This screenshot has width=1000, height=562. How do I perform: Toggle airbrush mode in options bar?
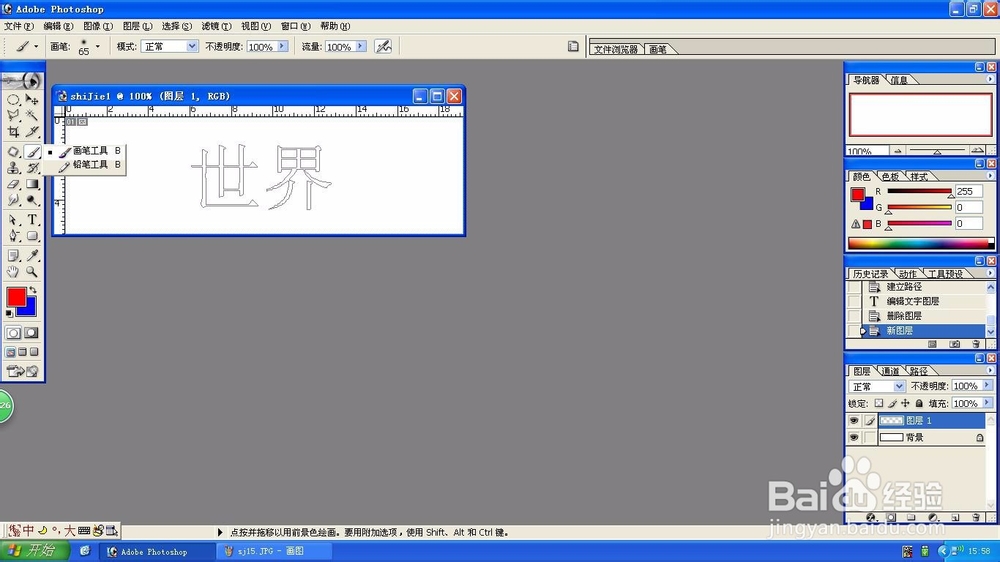pyautogui.click(x=383, y=47)
